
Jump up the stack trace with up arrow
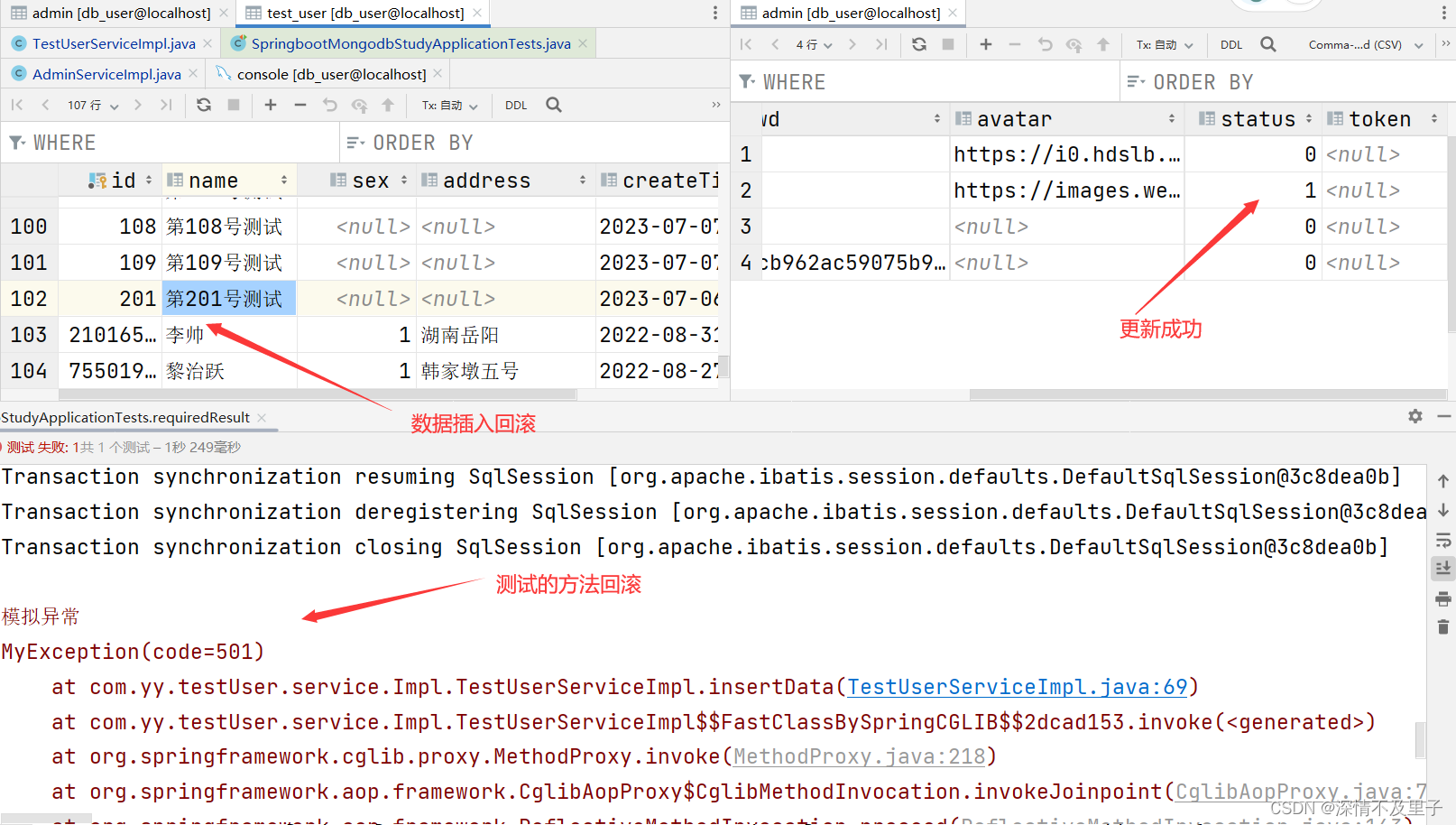click(x=1443, y=481)
